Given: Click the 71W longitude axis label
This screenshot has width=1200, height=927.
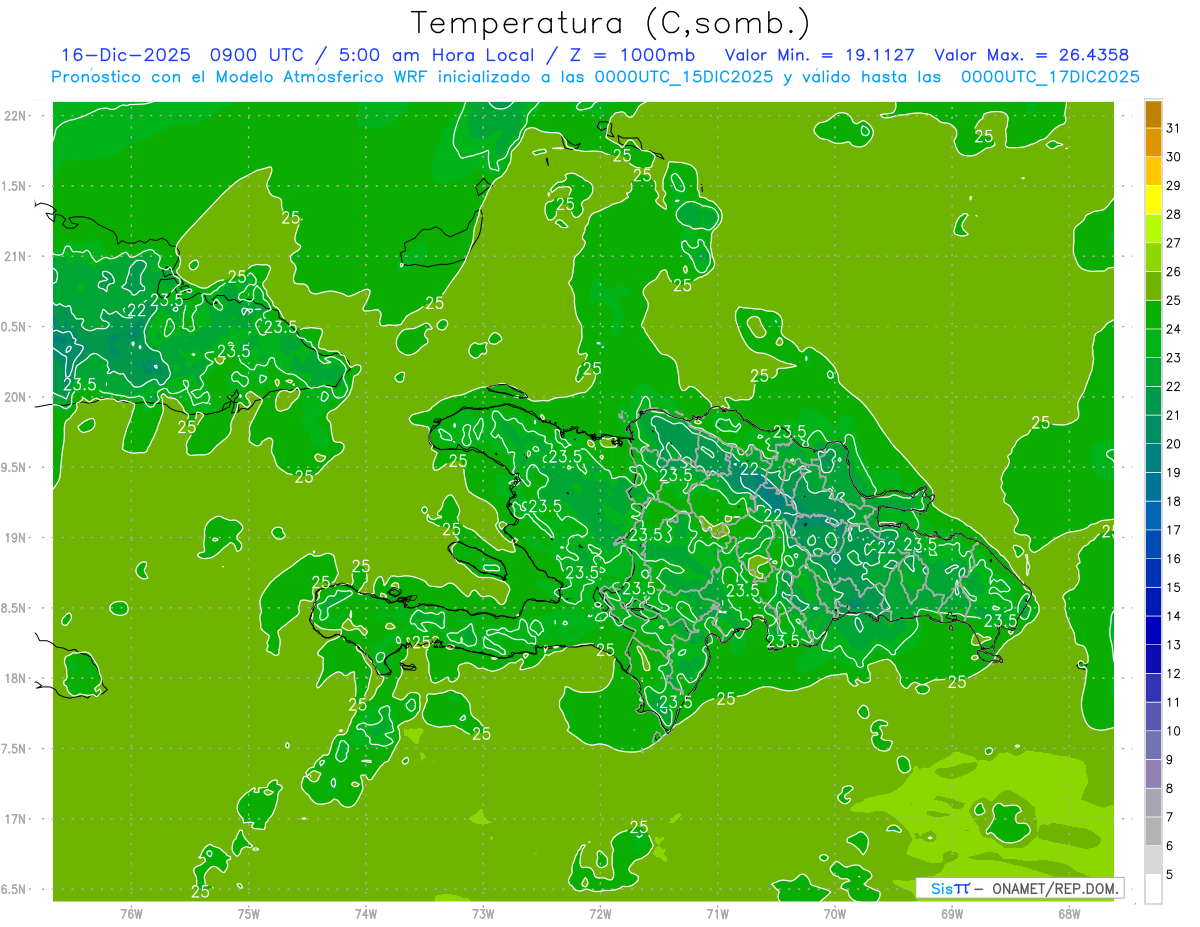Looking at the screenshot, I should coord(717,914).
